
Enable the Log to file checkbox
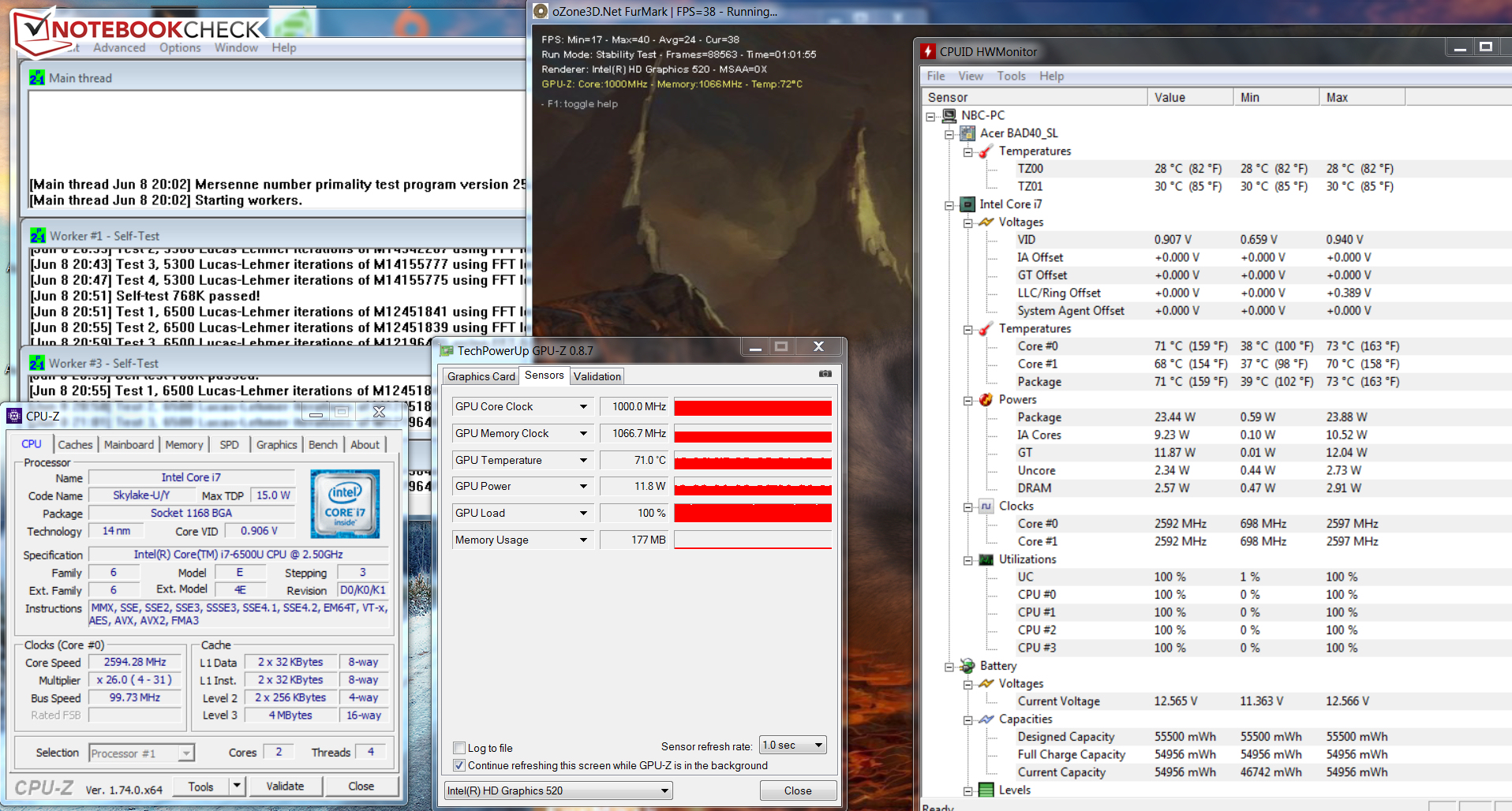pos(459,748)
